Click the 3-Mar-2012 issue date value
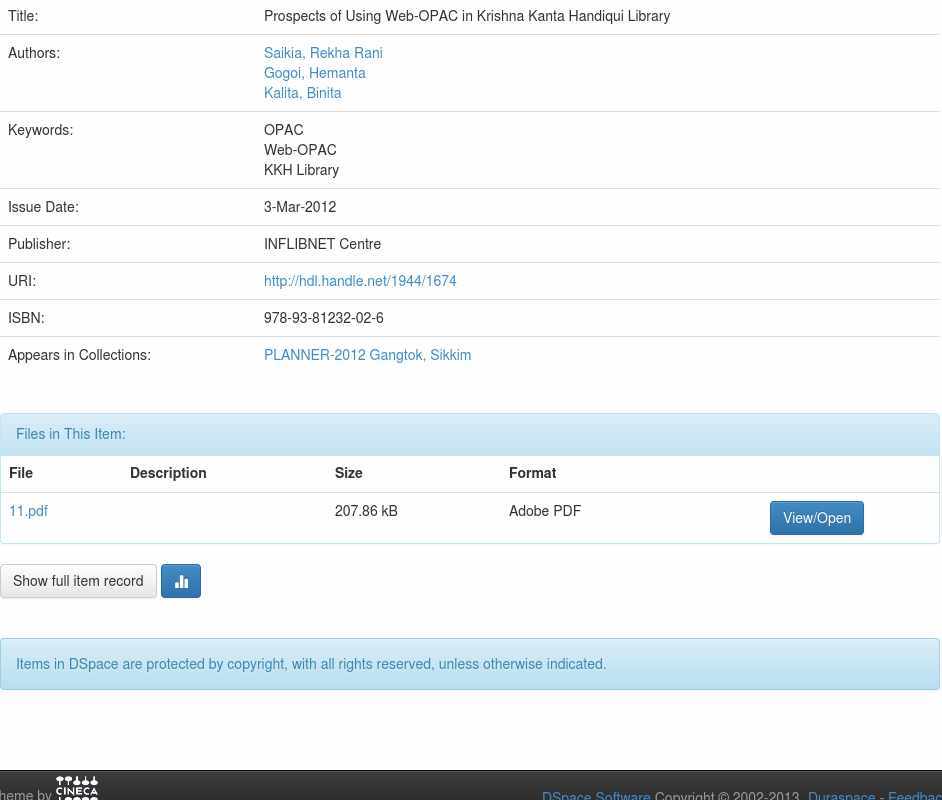Image resolution: width=942 pixels, height=800 pixels. tap(300, 207)
